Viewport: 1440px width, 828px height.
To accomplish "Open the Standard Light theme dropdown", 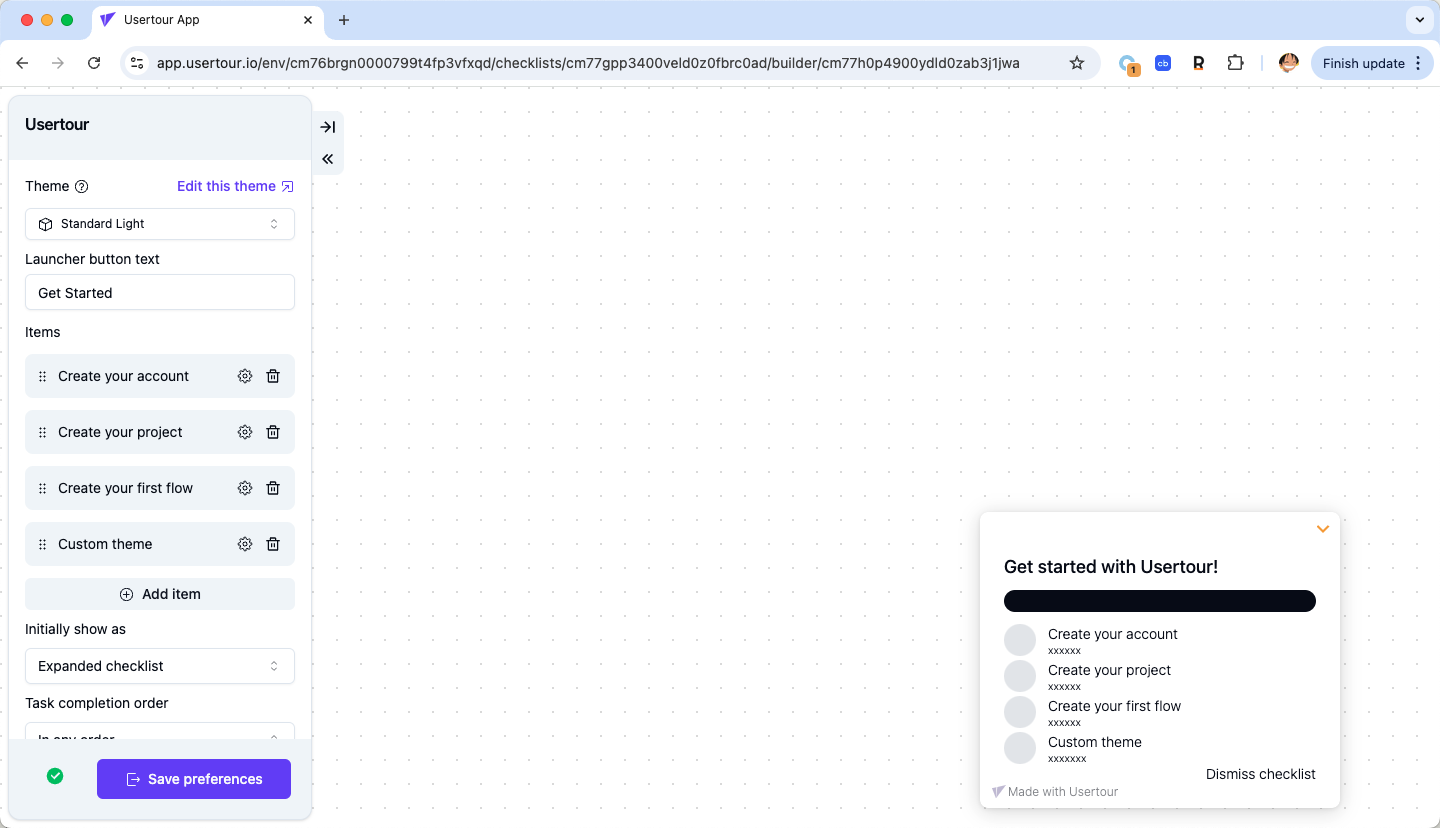I will click(160, 224).
